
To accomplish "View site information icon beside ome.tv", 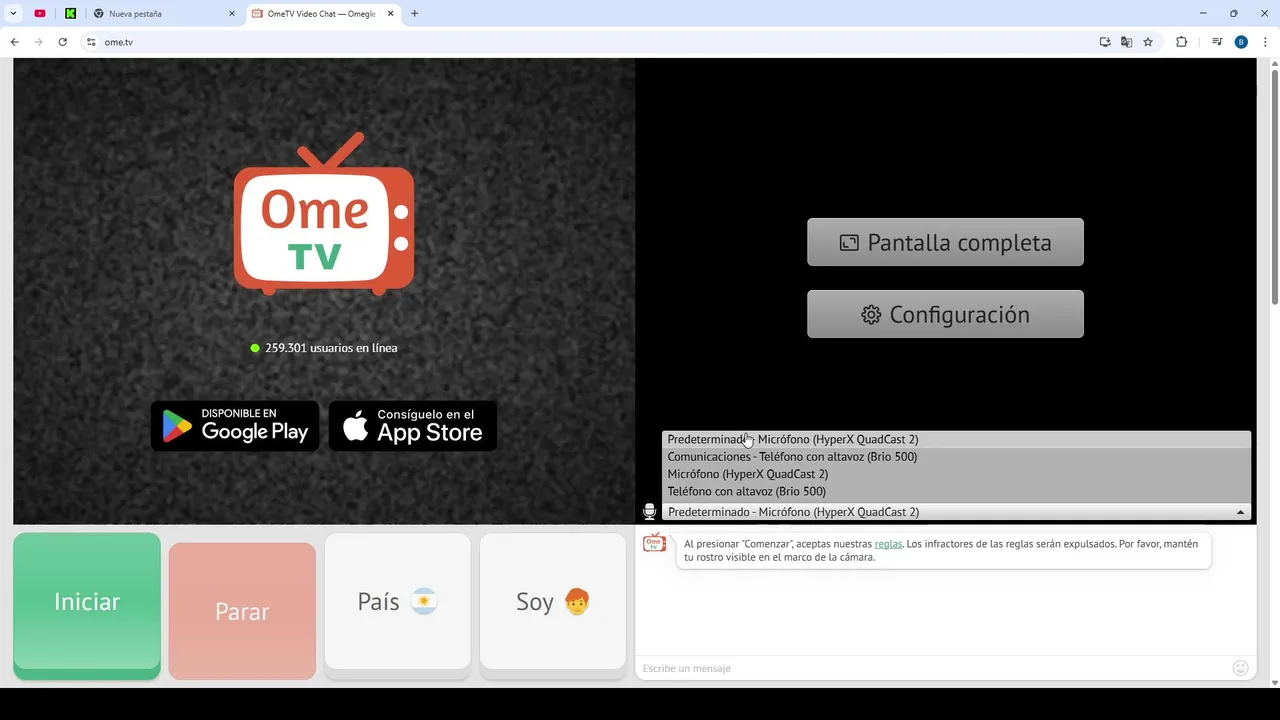I will [x=91, y=42].
